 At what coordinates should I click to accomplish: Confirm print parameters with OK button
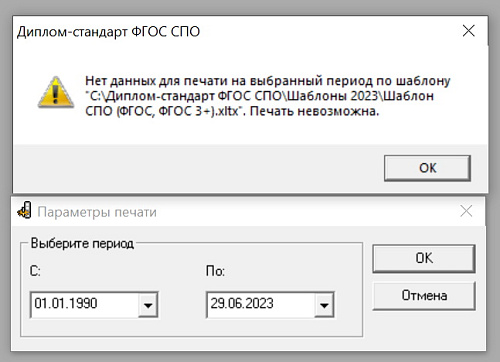point(424,258)
